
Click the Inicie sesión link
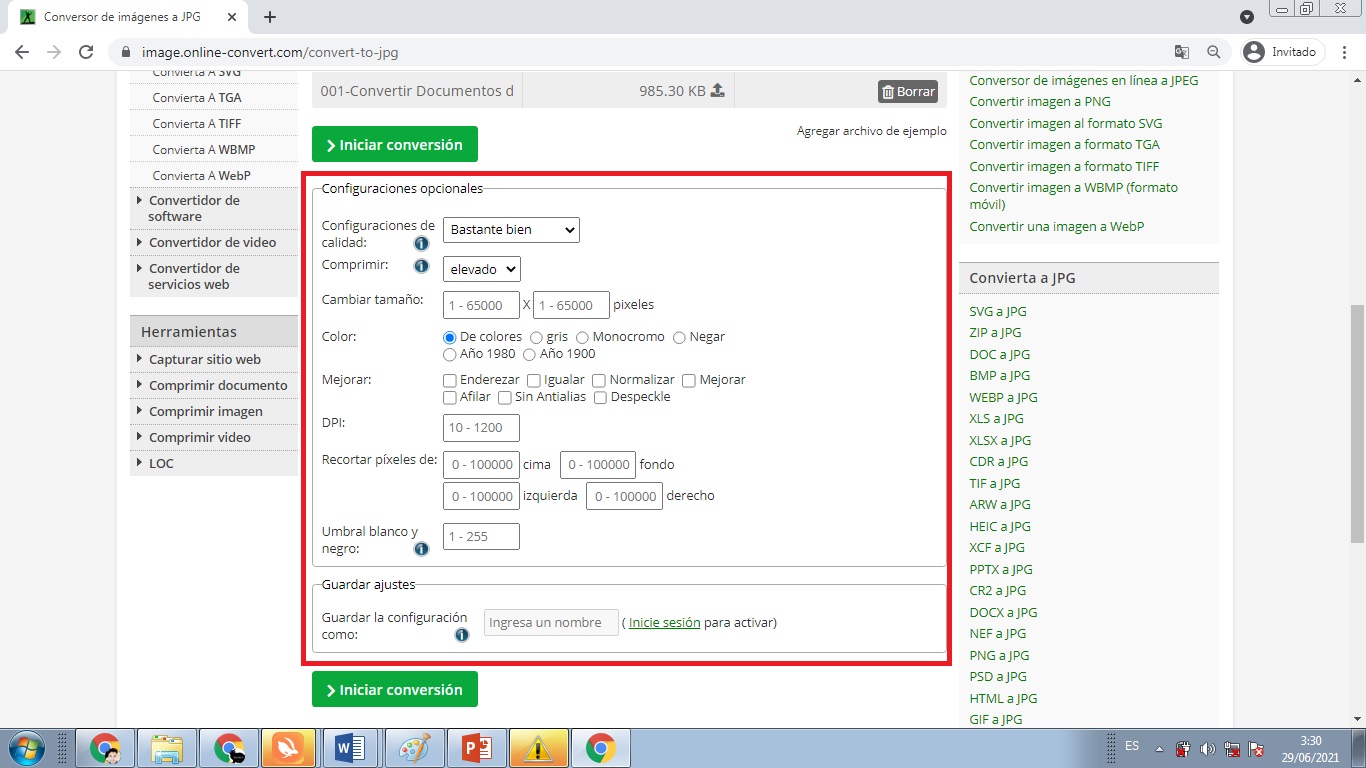664,622
